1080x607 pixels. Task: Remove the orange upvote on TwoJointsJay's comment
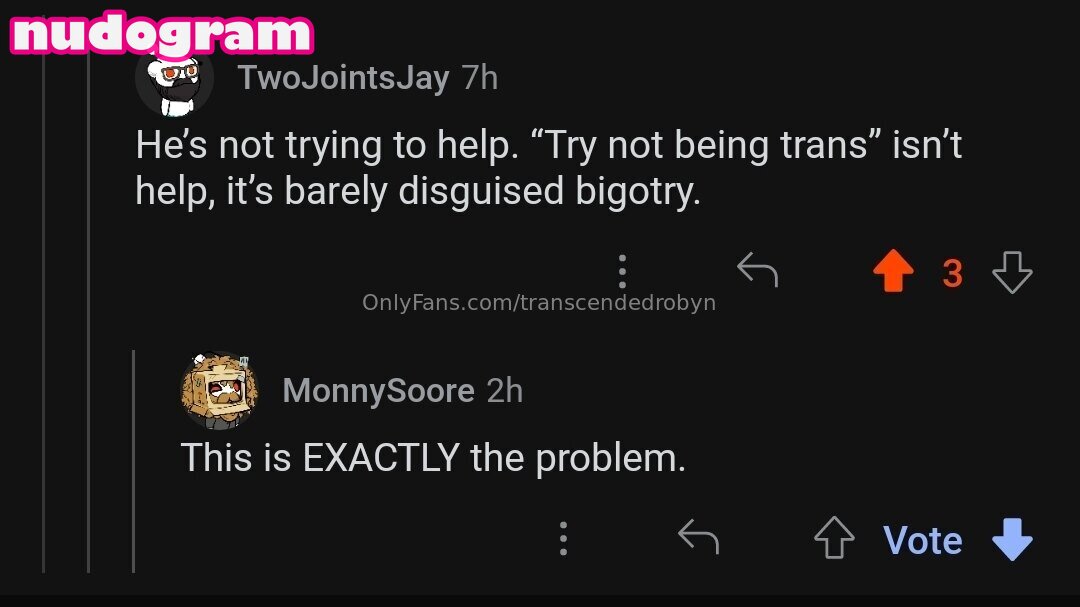tap(893, 272)
